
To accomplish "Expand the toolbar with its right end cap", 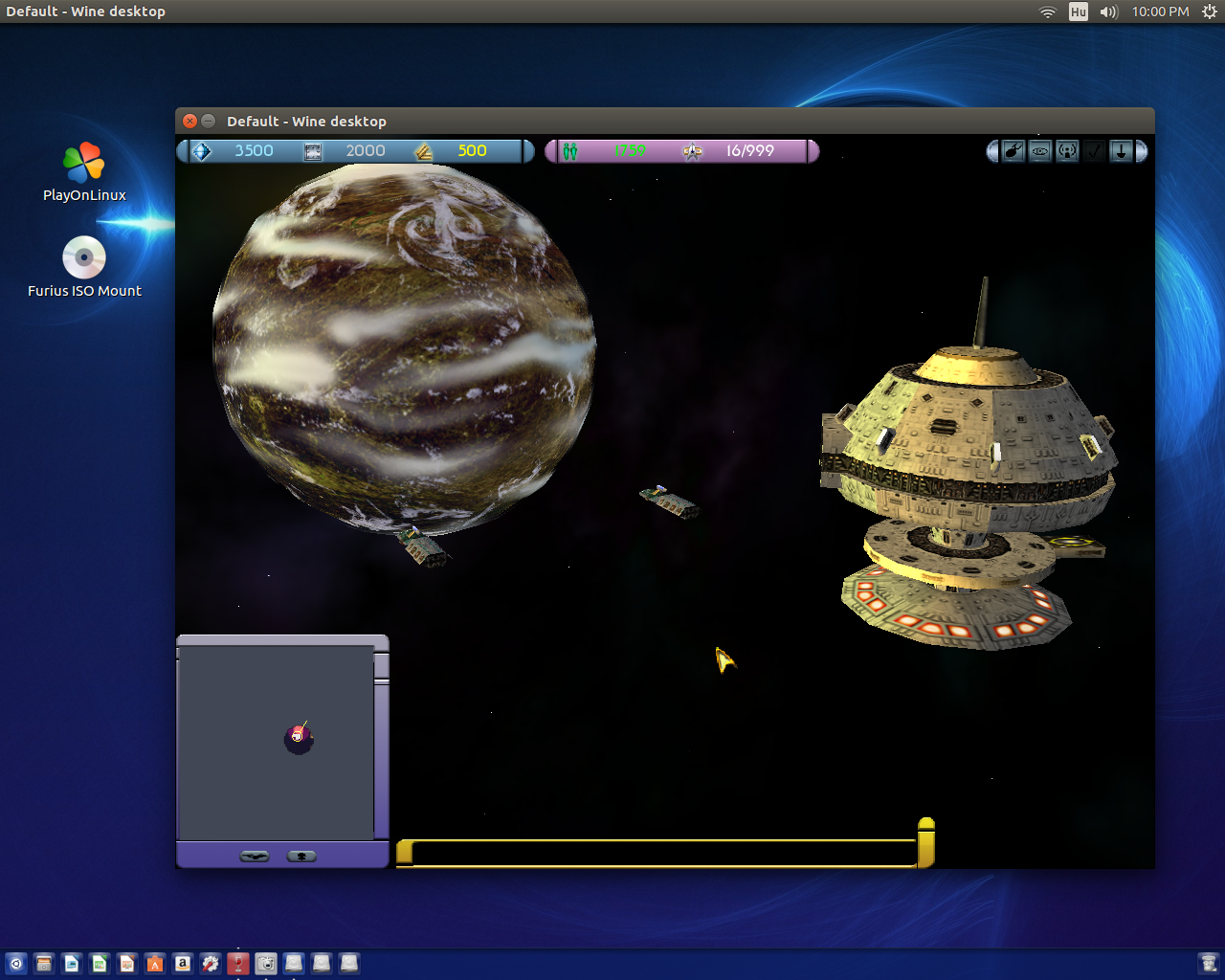I will [1141, 151].
